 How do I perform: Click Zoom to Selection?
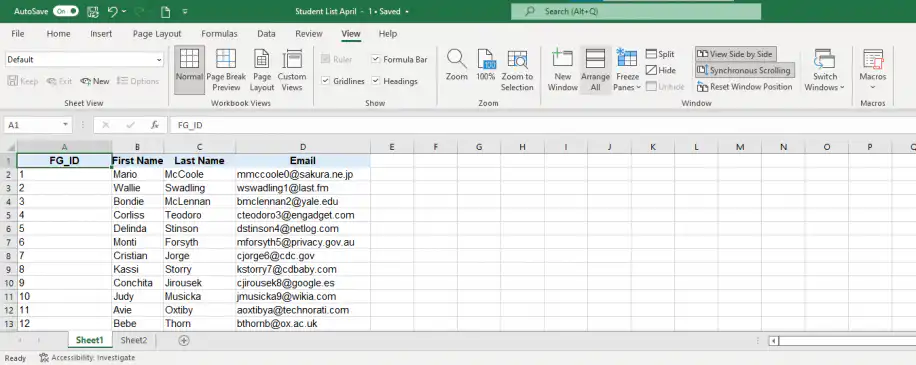pos(517,69)
